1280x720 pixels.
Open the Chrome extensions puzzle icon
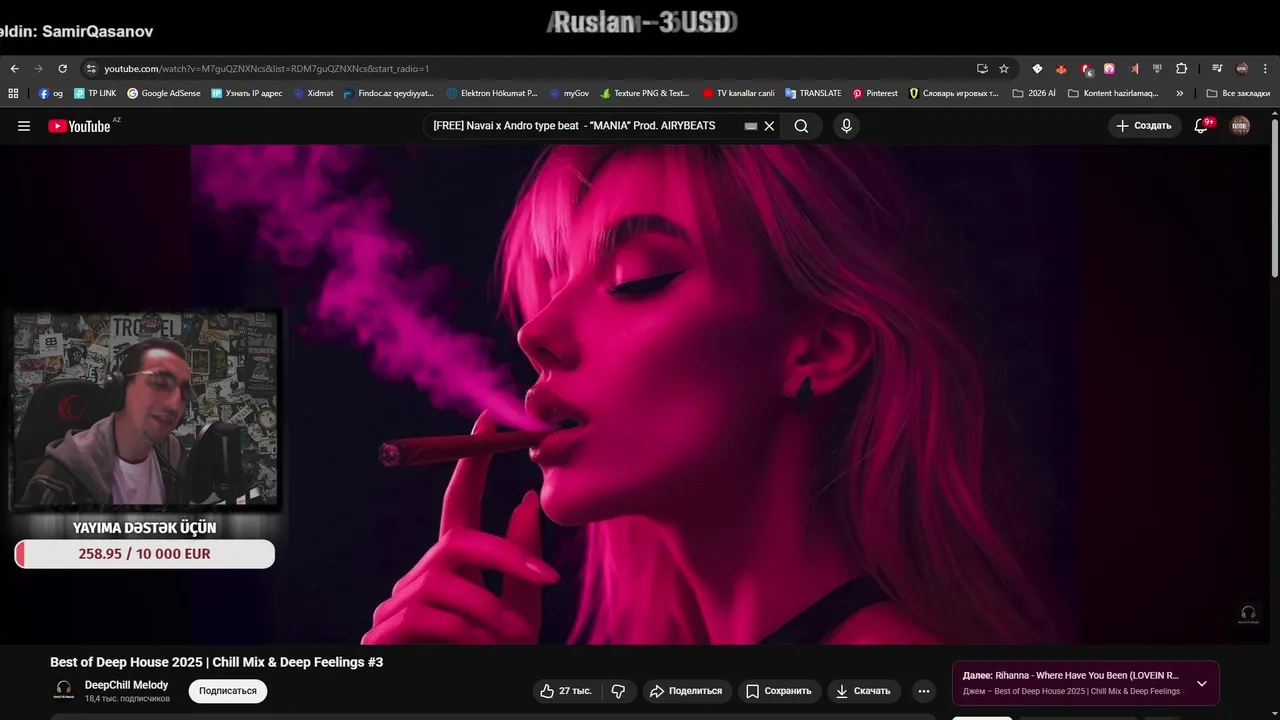(x=1181, y=69)
